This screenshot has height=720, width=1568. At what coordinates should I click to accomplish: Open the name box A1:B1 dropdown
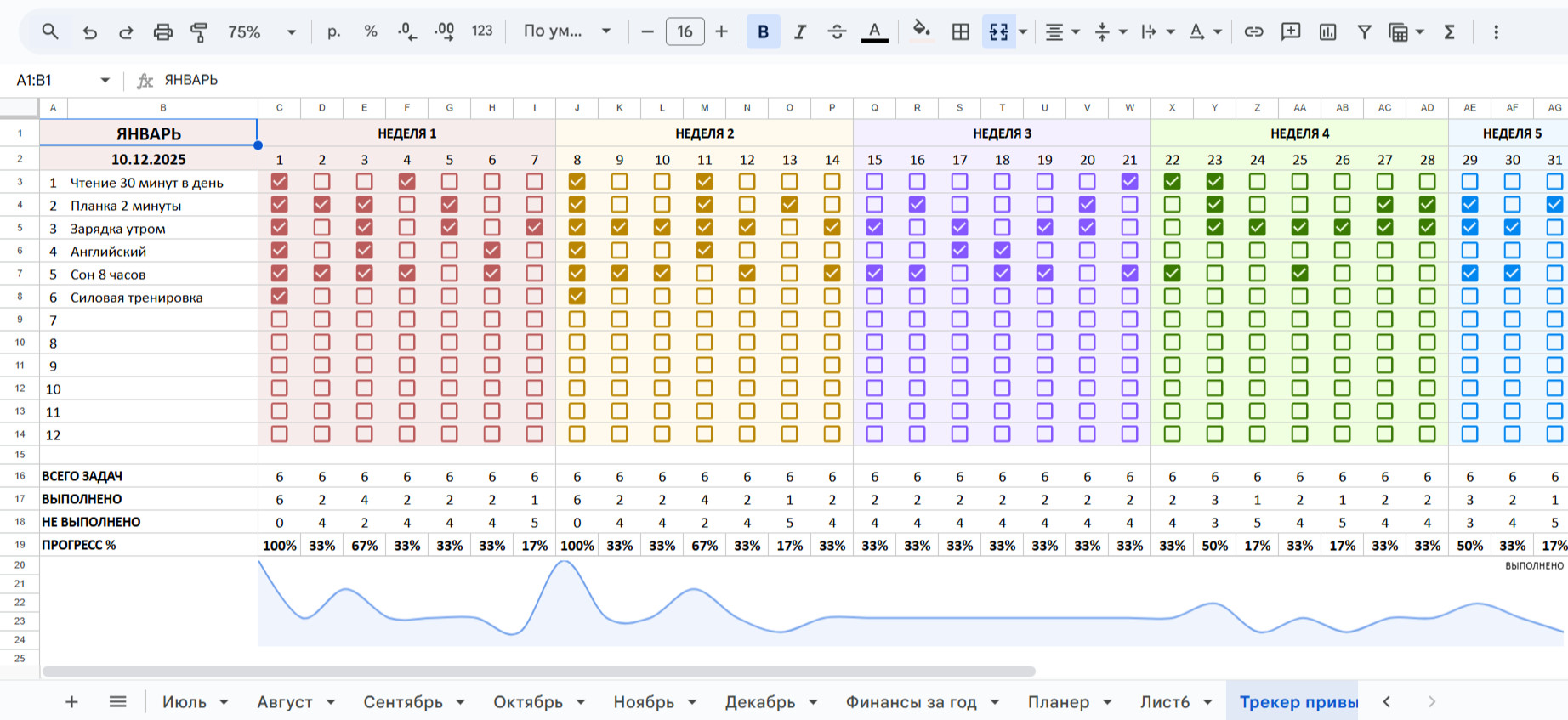point(105,80)
